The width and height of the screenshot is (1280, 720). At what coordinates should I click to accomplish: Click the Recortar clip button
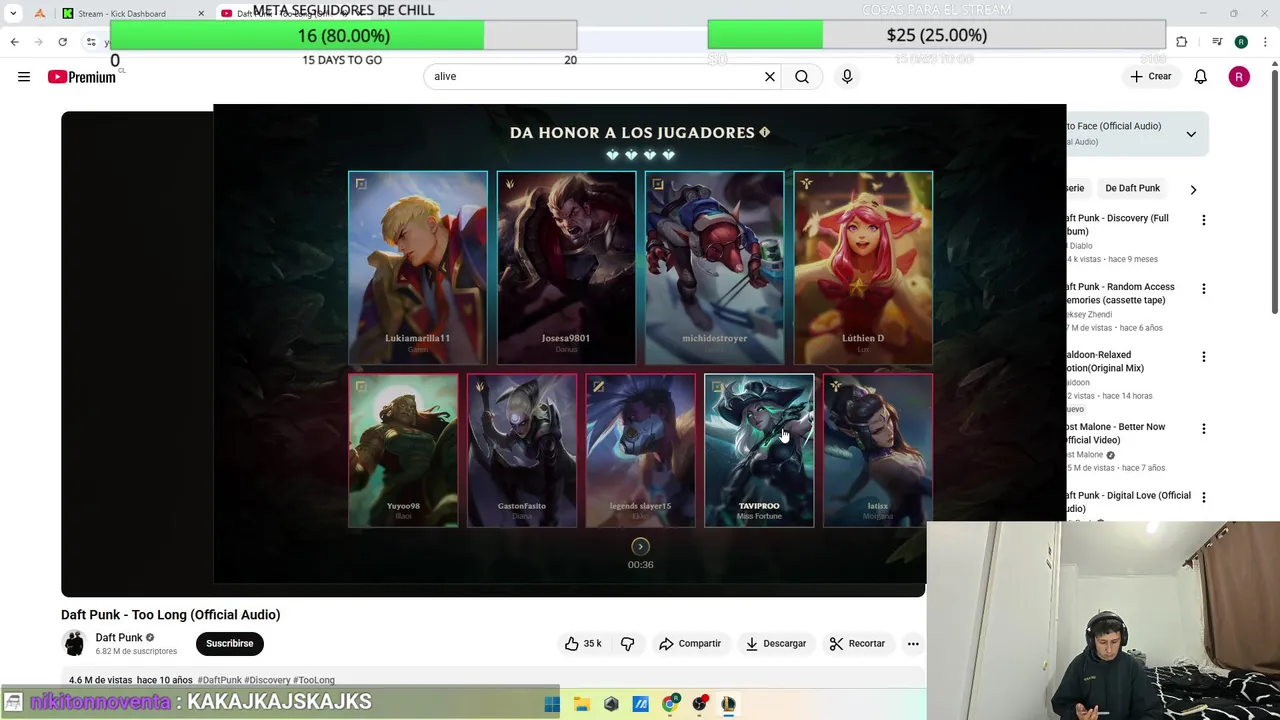[857, 644]
